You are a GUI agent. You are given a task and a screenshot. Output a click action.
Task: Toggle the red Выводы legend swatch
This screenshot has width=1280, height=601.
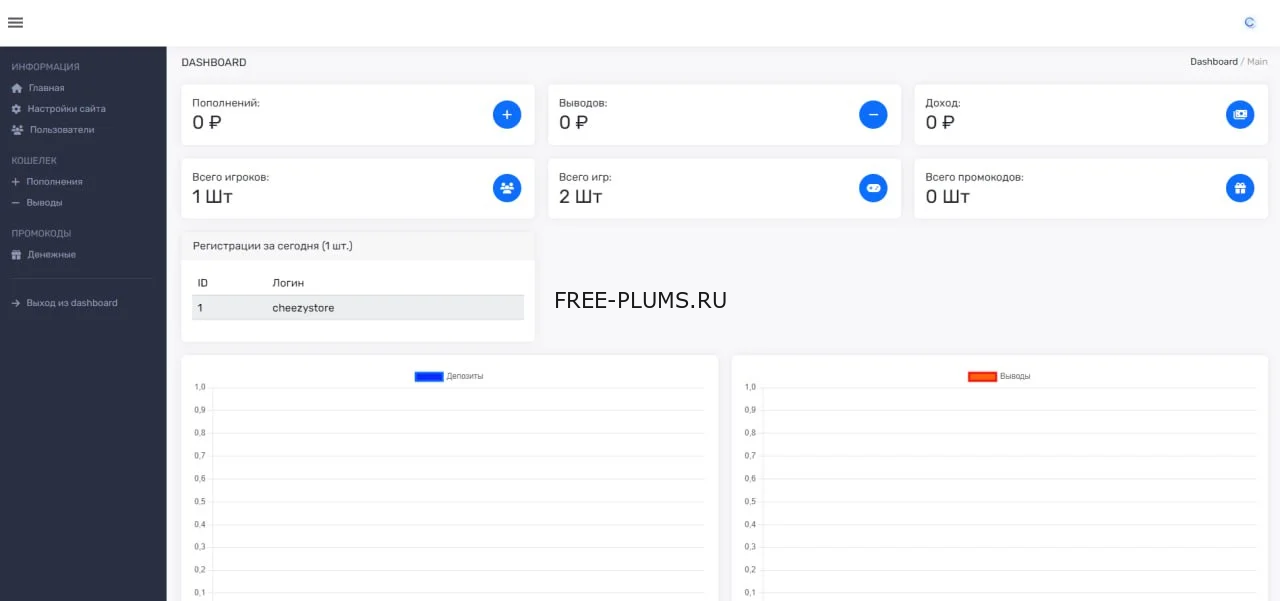point(982,376)
